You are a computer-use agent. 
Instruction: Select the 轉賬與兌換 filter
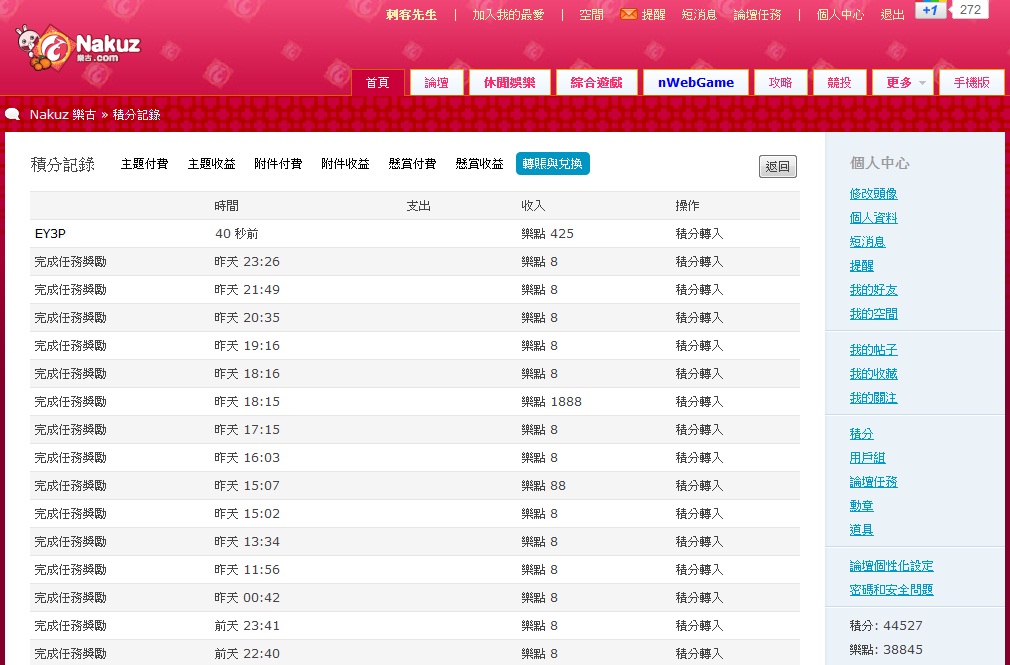tap(553, 164)
